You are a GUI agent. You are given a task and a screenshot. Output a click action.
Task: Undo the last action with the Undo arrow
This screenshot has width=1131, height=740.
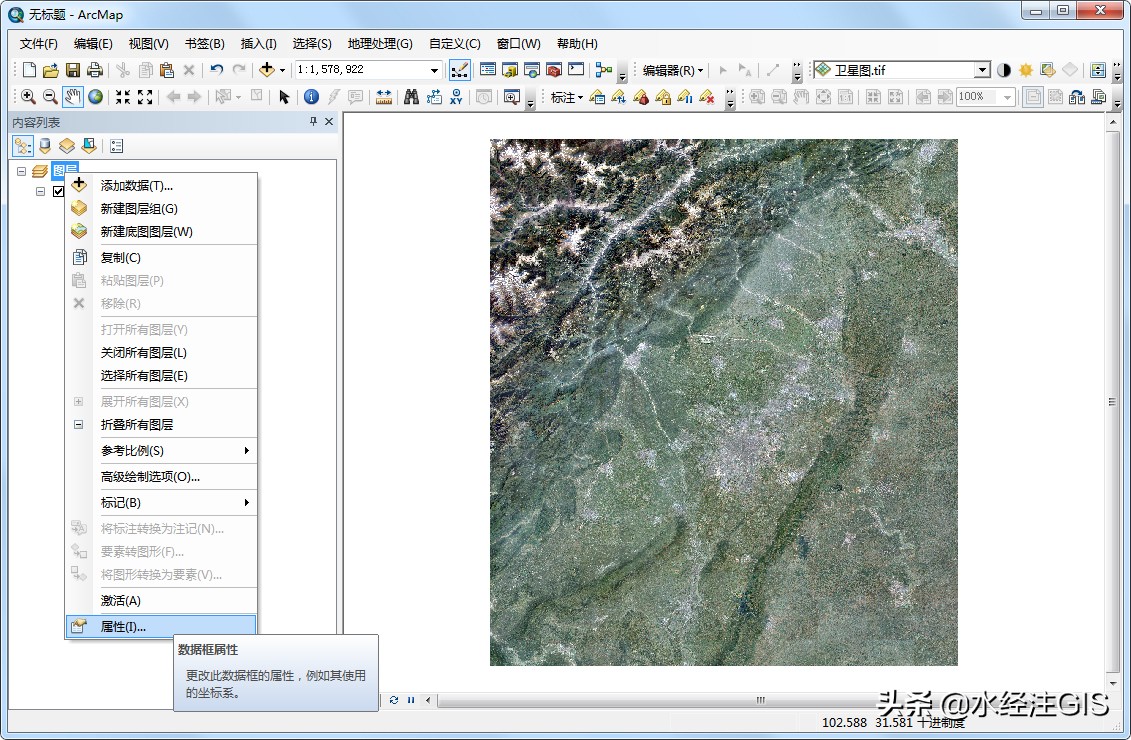[216, 70]
